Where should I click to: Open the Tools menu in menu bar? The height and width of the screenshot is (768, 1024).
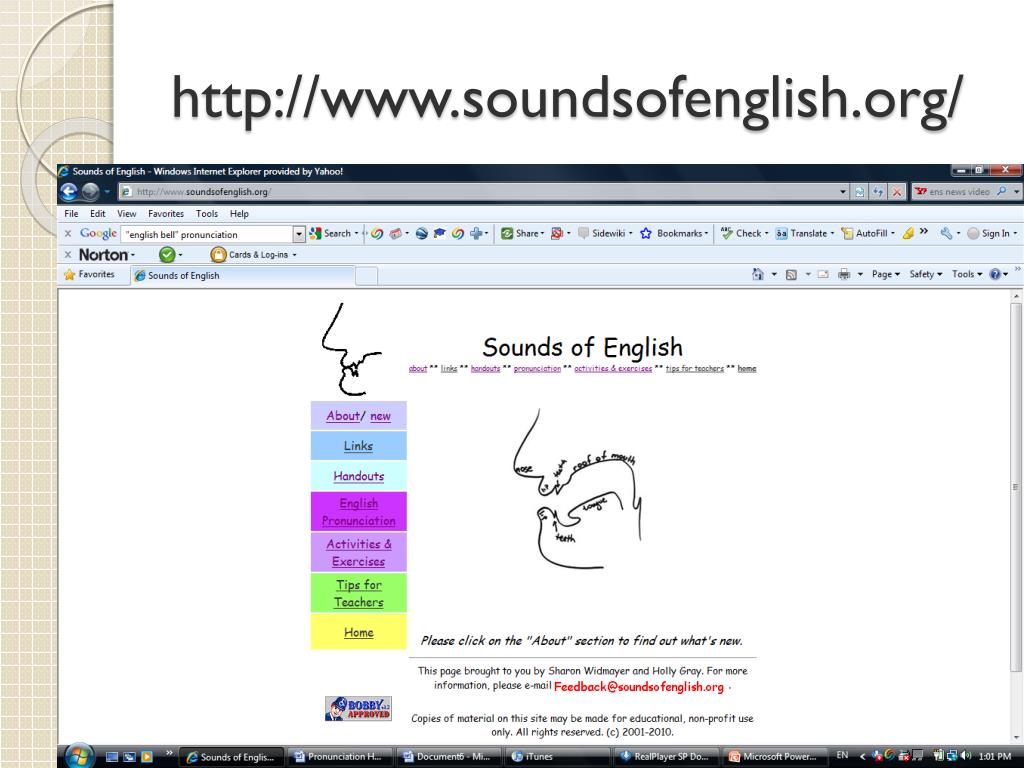207,214
